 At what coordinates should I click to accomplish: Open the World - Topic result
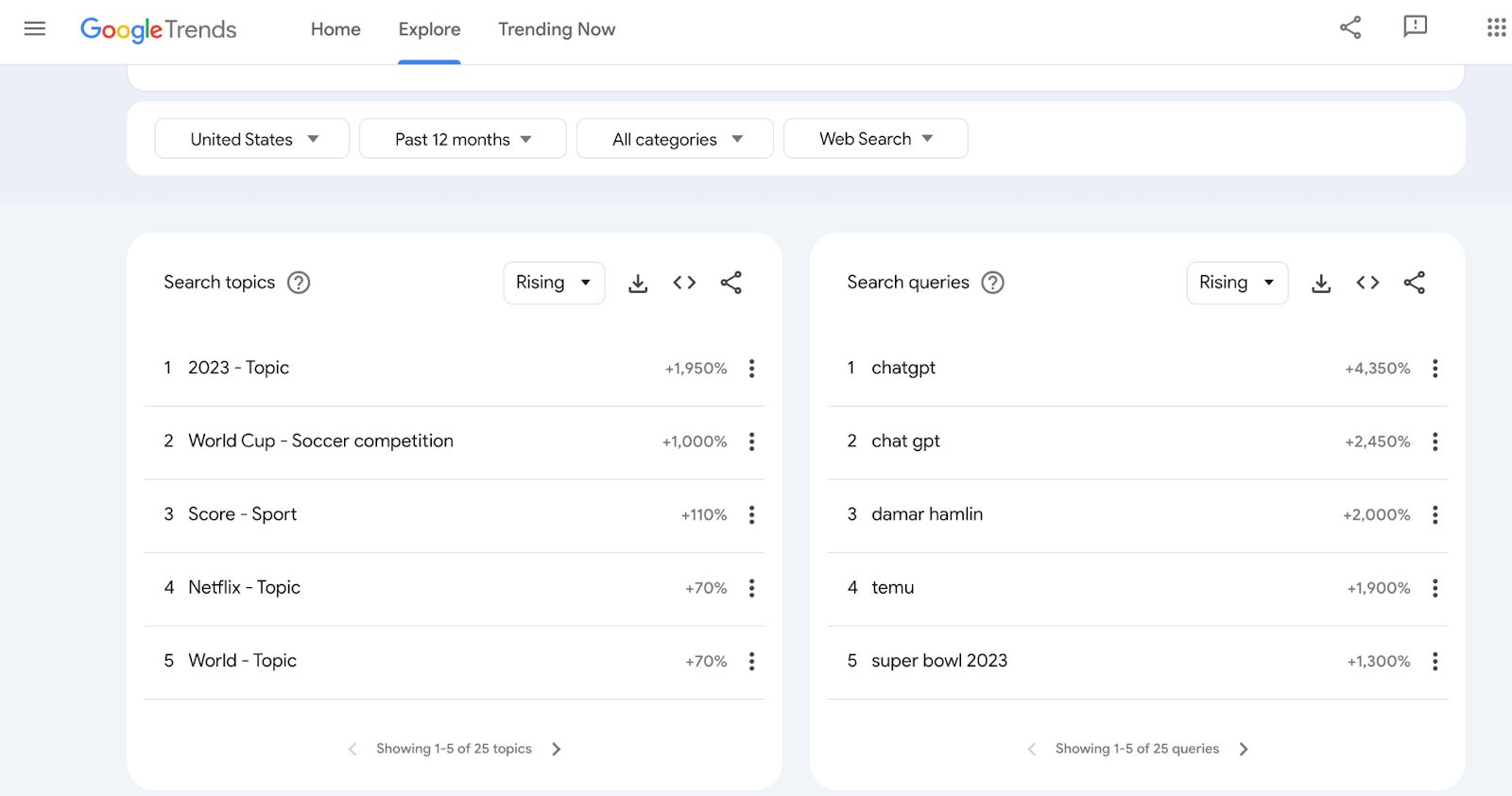pos(242,661)
